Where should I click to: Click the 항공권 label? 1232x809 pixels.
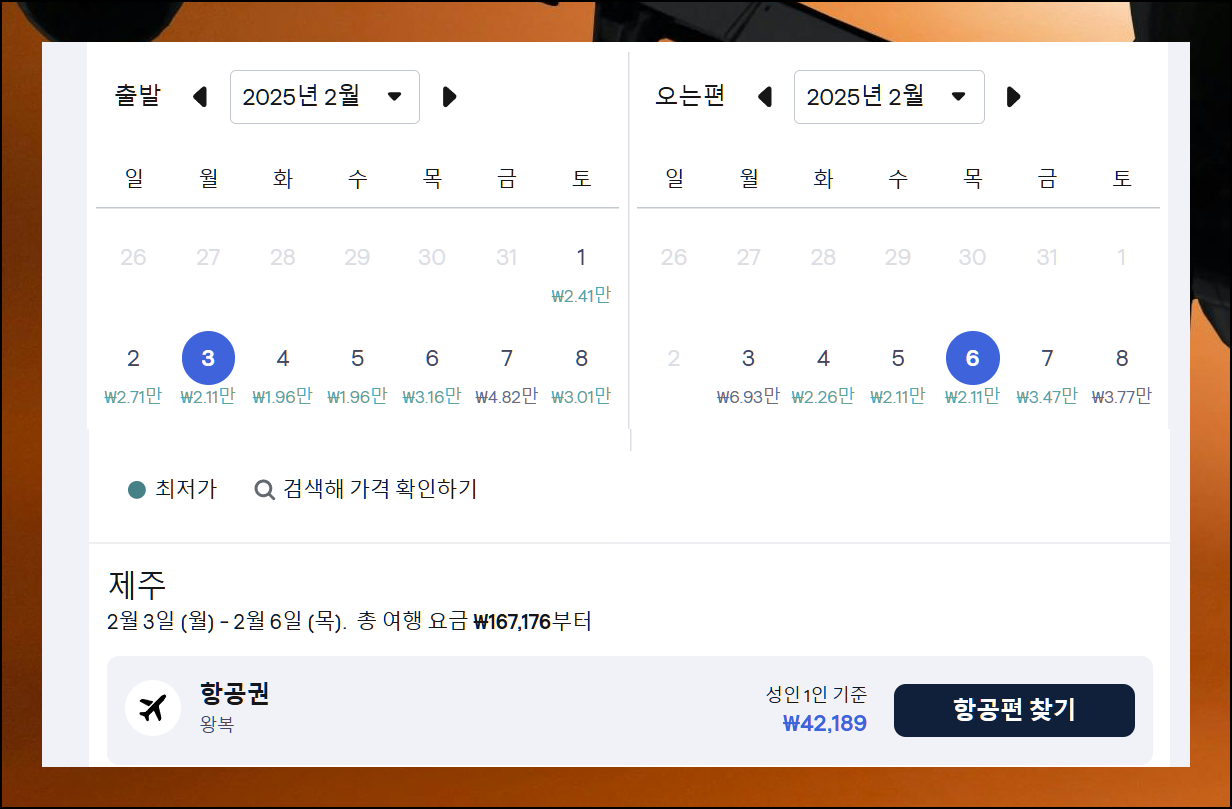[234, 694]
